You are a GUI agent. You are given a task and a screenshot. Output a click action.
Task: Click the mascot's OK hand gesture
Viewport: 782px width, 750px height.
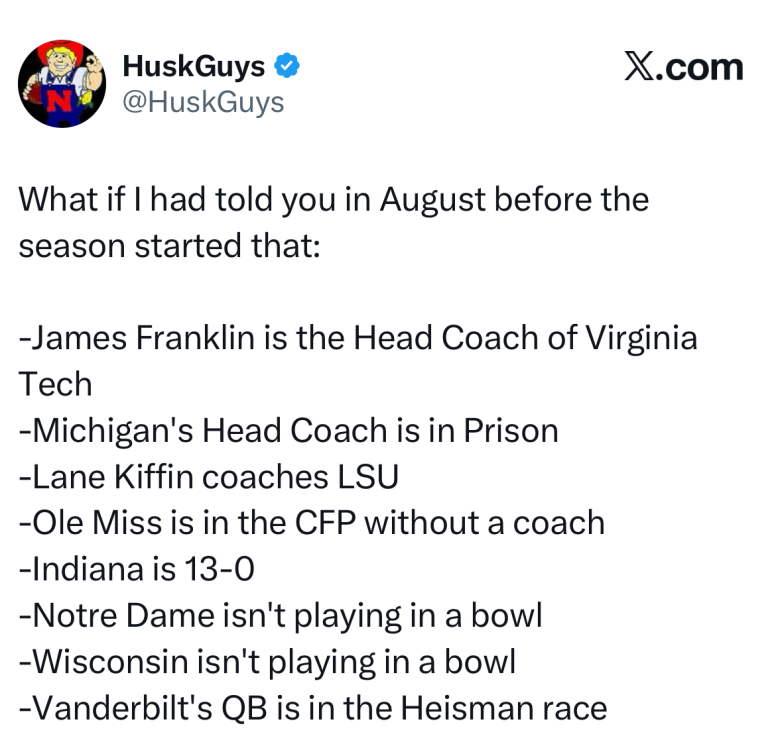[x=94, y=63]
